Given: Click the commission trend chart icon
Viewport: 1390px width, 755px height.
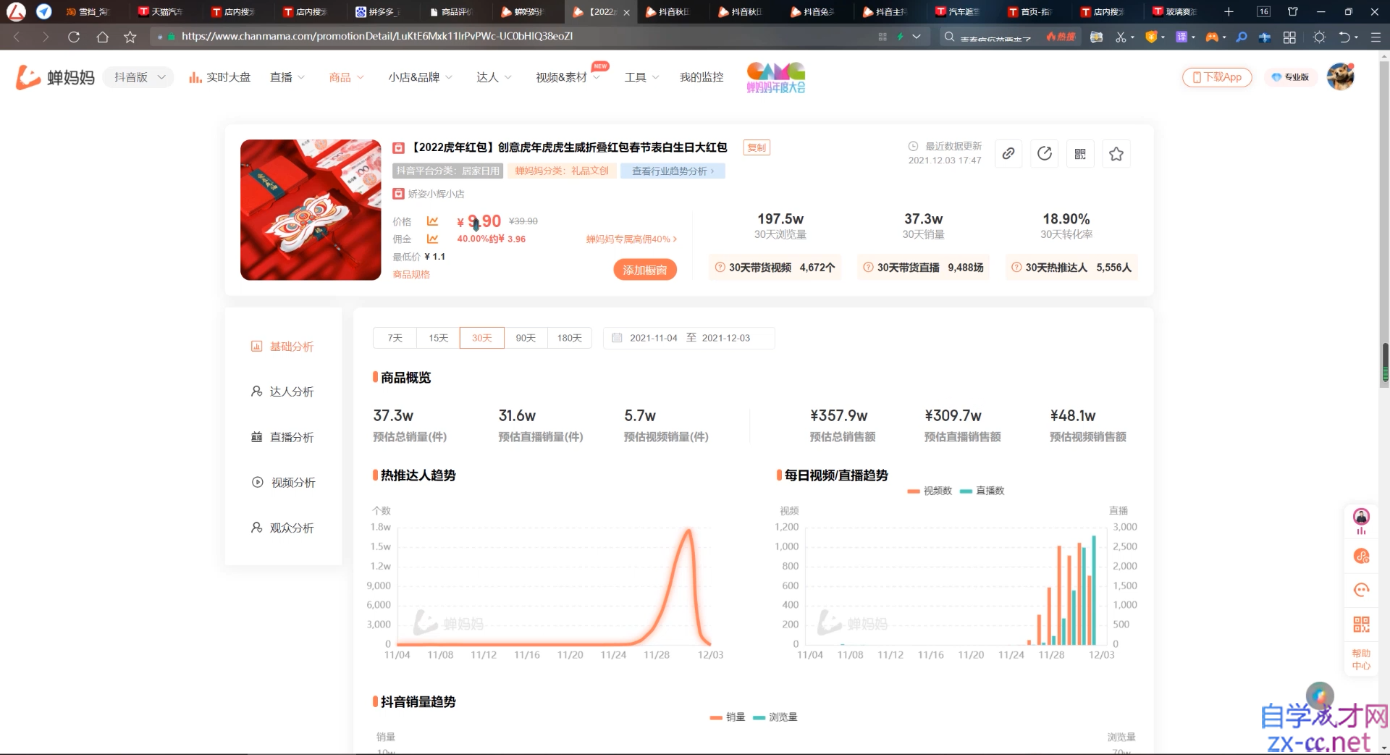Looking at the screenshot, I should (x=433, y=238).
